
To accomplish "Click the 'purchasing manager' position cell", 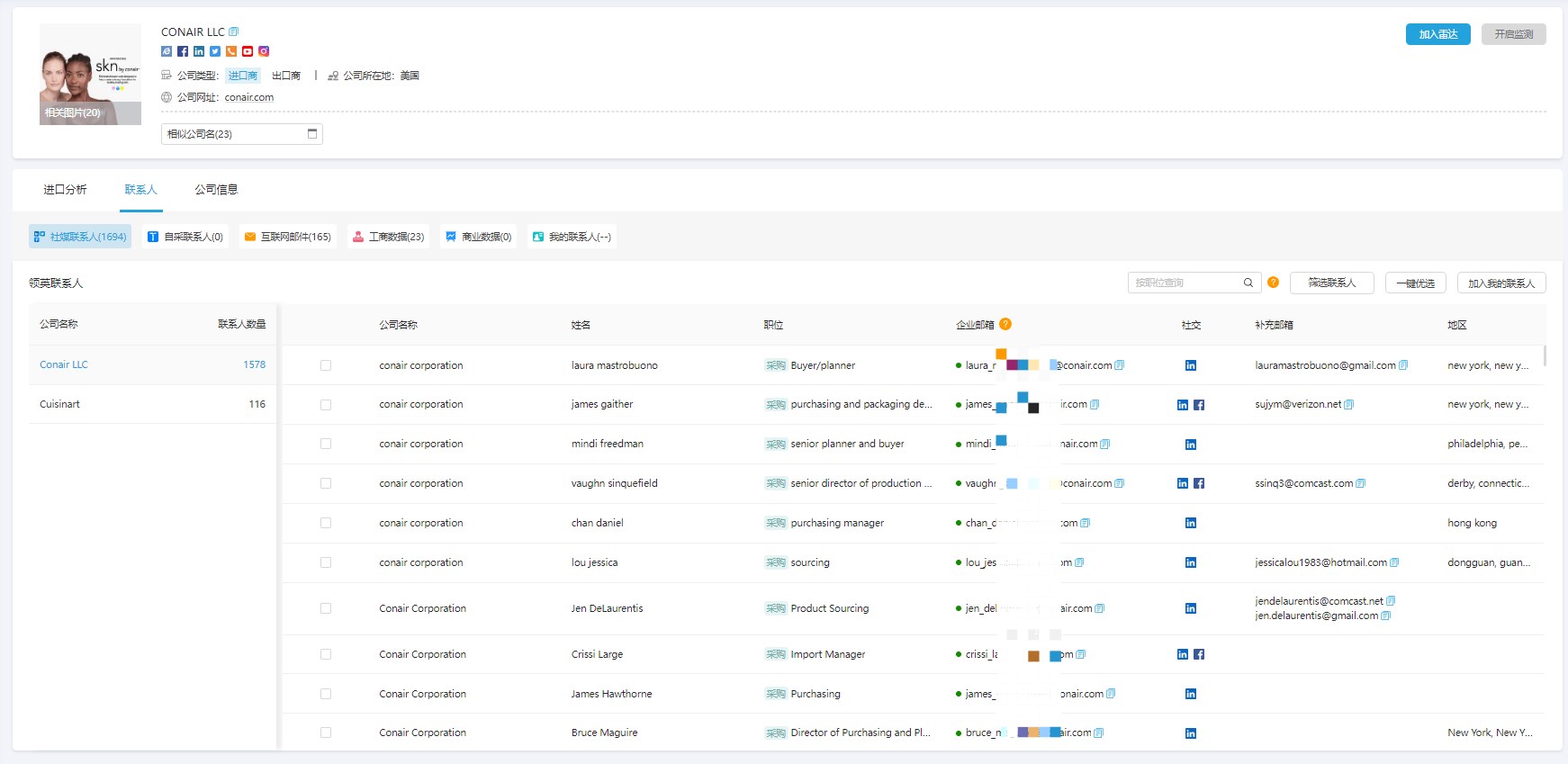I will click(837, 523).
